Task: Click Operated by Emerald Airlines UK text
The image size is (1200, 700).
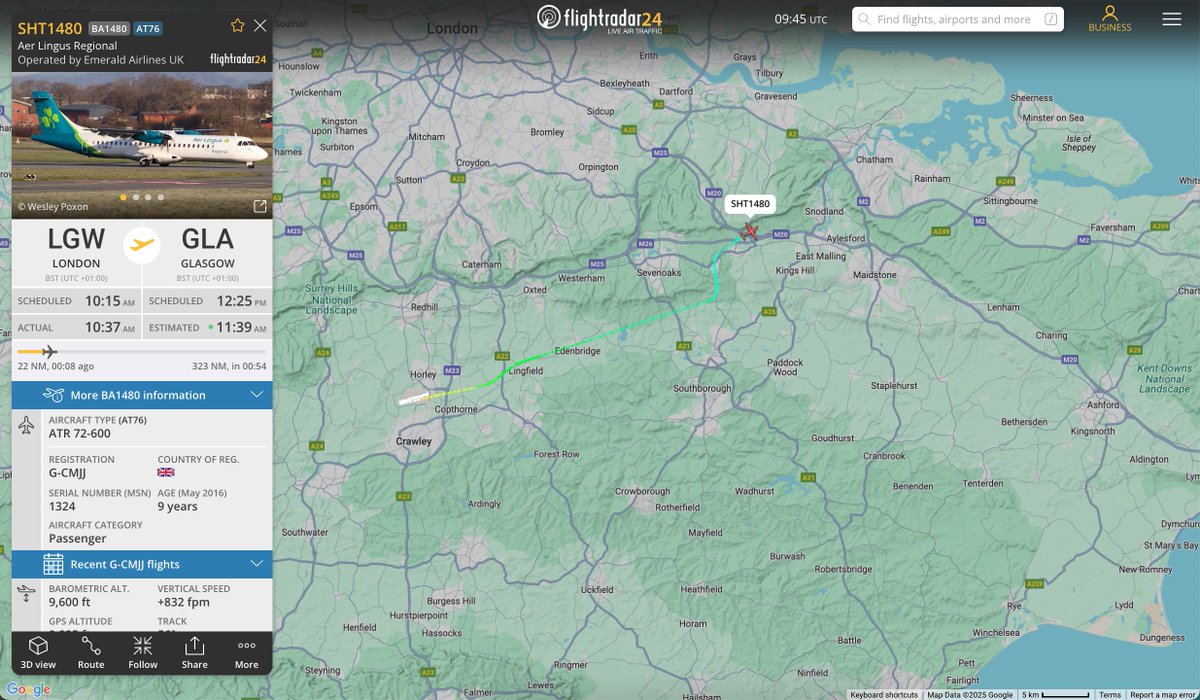Action: 101,60
